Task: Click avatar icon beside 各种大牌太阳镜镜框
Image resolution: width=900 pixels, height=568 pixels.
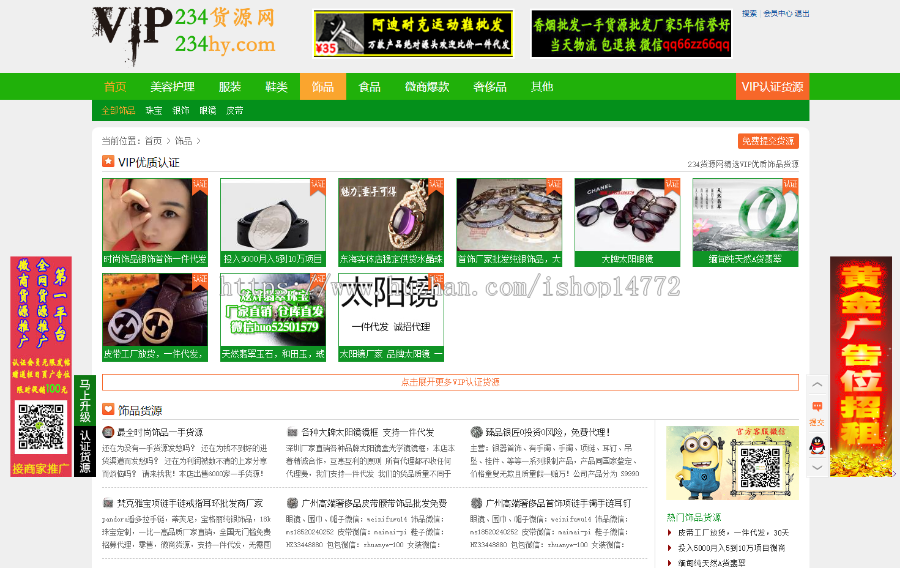Action: tap(292, 432)
